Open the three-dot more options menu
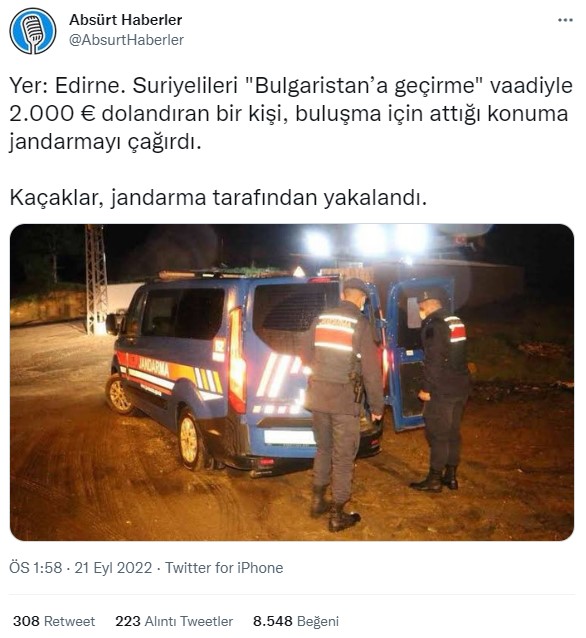The image size is (586, 638). [565, 20]
